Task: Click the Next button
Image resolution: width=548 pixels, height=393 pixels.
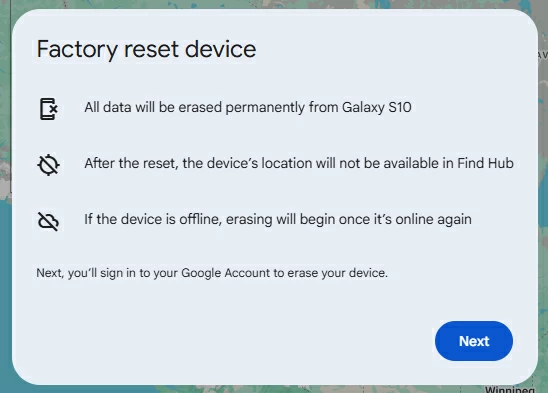Action: point(474,341)
